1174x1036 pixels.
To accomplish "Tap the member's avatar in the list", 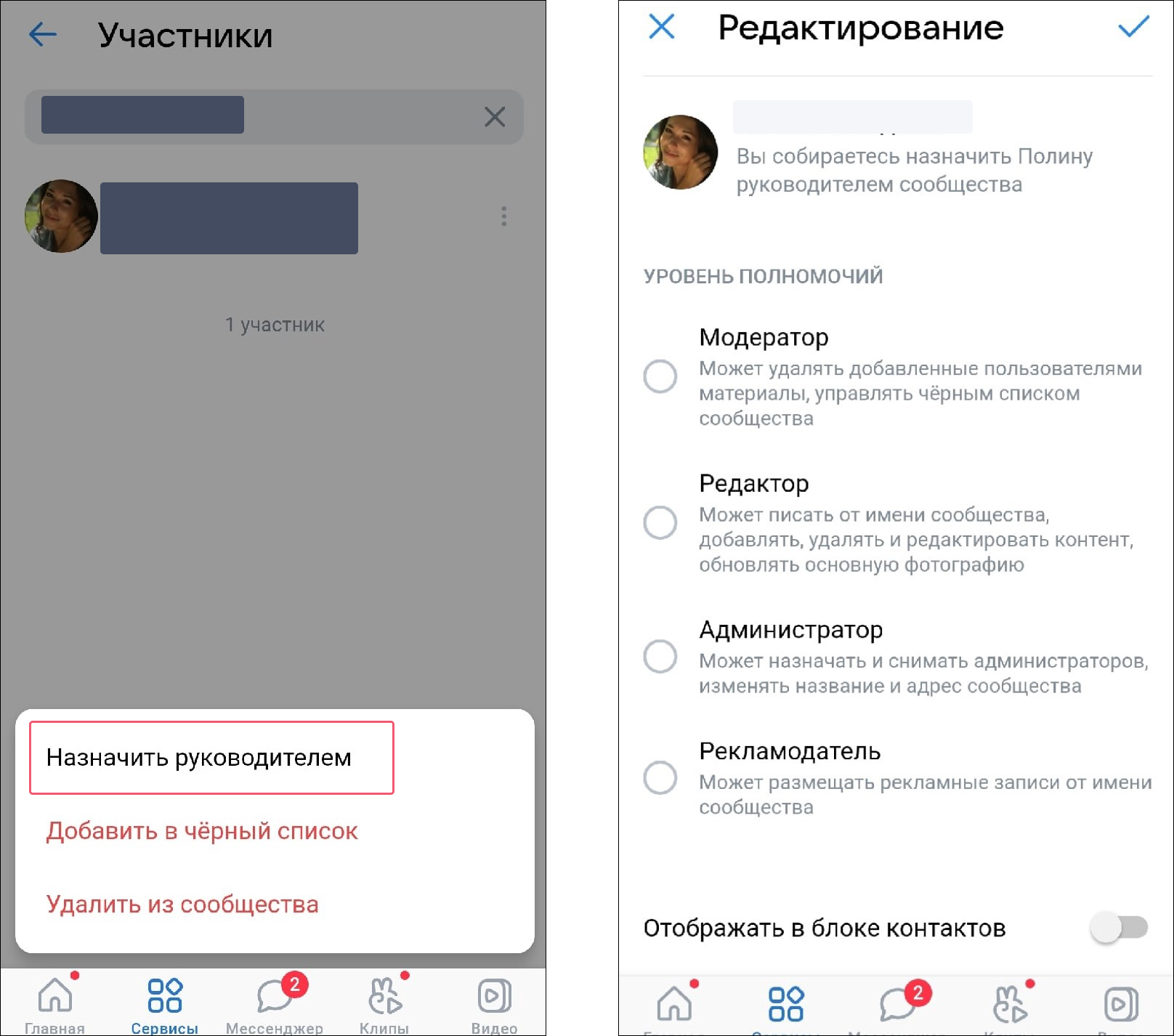I will click(61, 216).
